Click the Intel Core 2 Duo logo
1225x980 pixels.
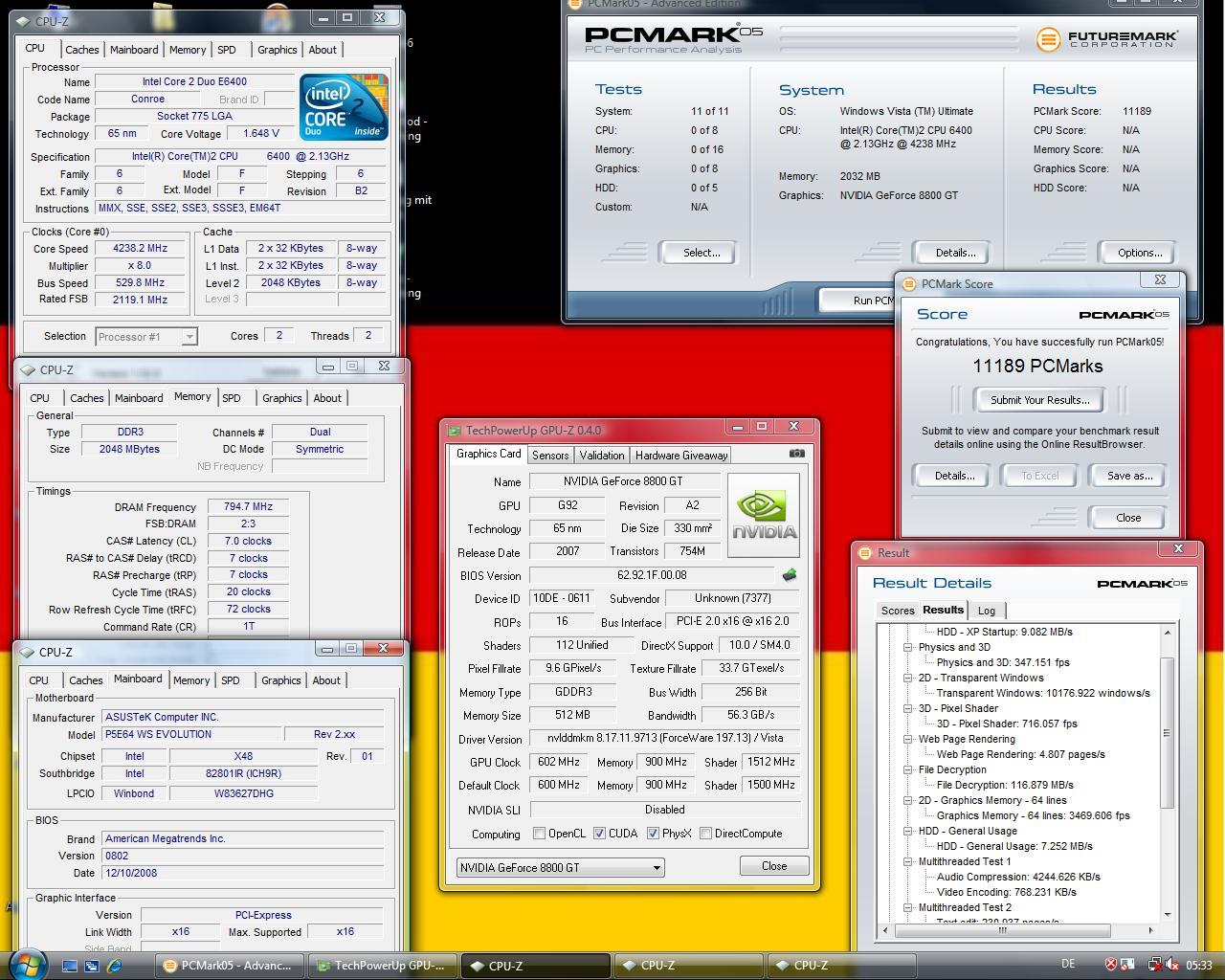click(344, 107)
